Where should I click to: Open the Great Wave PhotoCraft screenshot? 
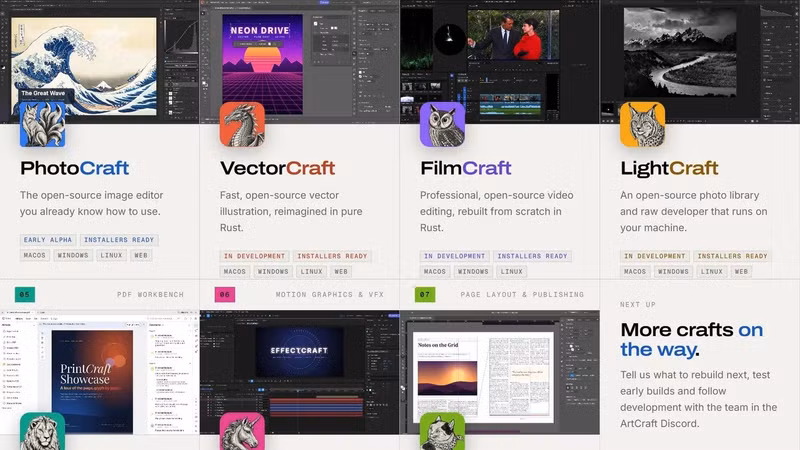pyautogui.click(x=99, y=61)
